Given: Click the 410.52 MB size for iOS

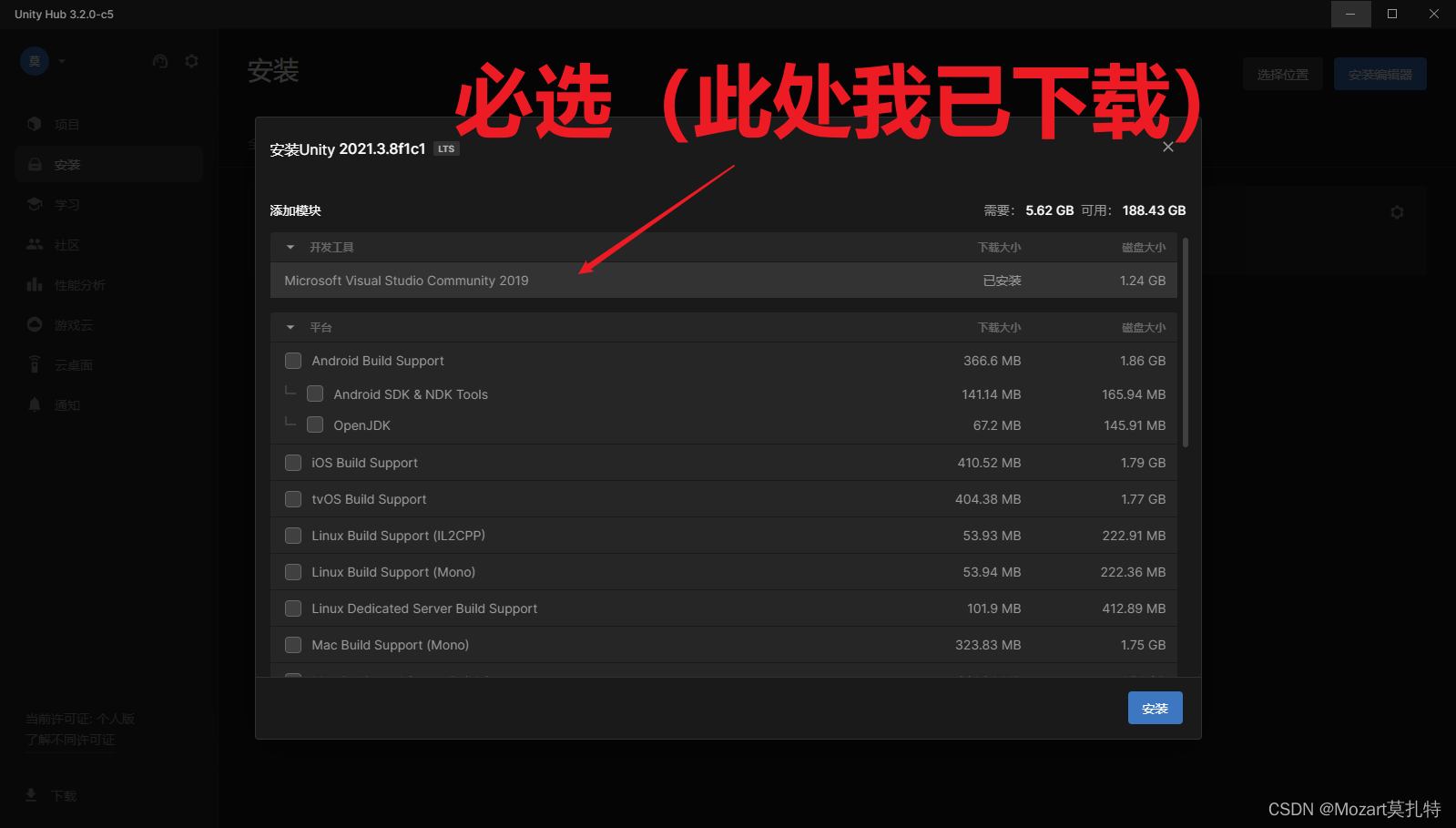Looking at the screenshot, I should [989, 463].
